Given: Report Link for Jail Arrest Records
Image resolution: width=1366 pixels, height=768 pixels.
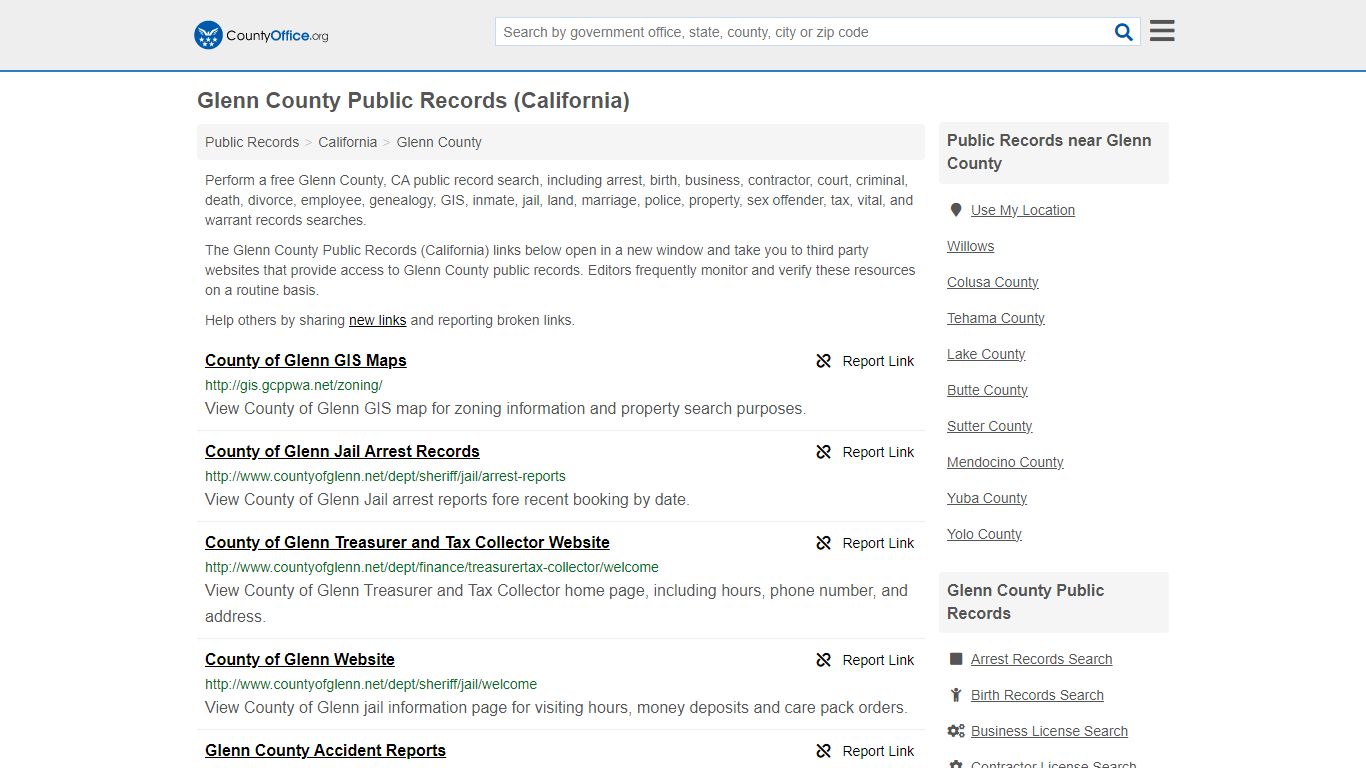Looking at the screenshot, I should (x=878, y=452).
